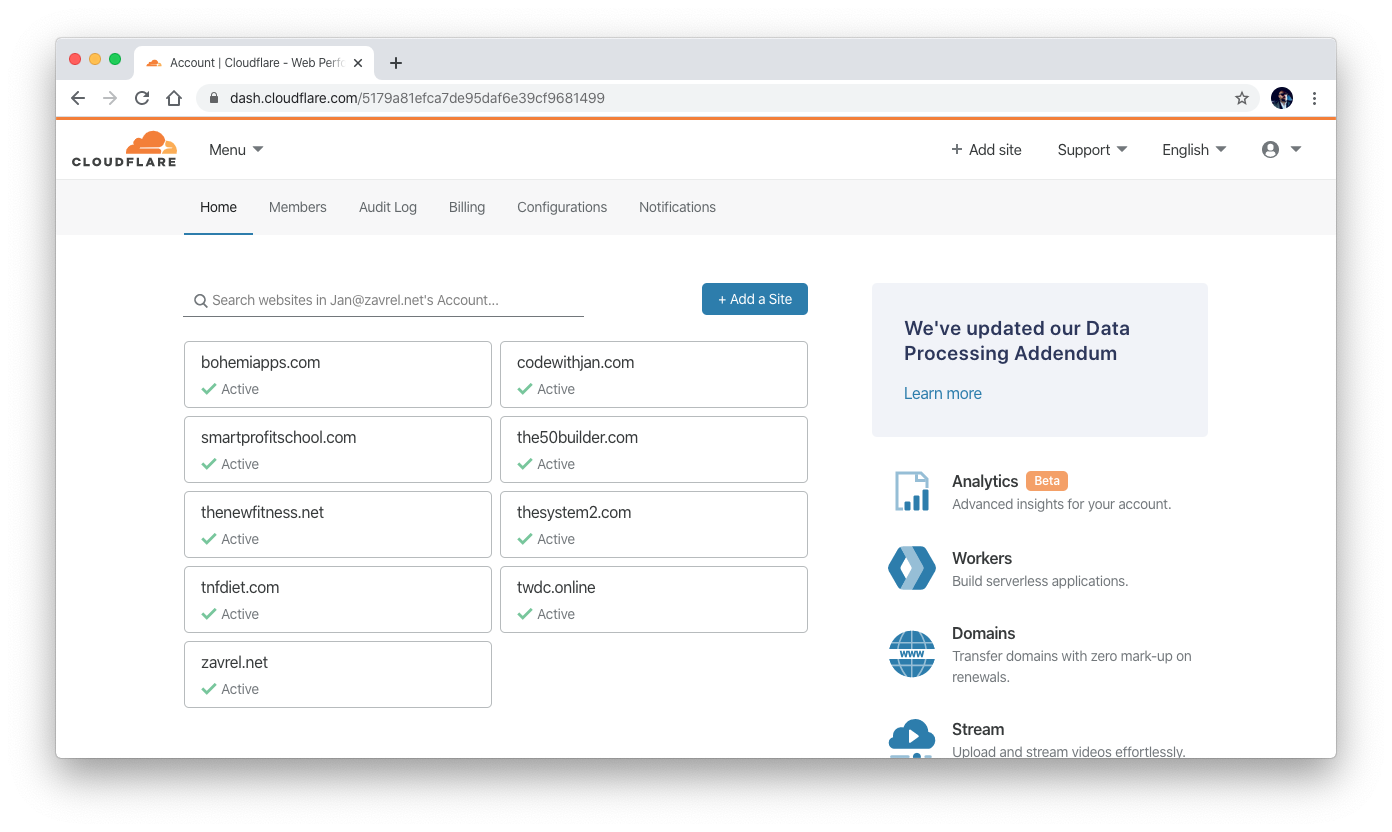This screenshot has width=1392, height=832.
Task: Open Chrome three-dot menu
Action: 1314,98
